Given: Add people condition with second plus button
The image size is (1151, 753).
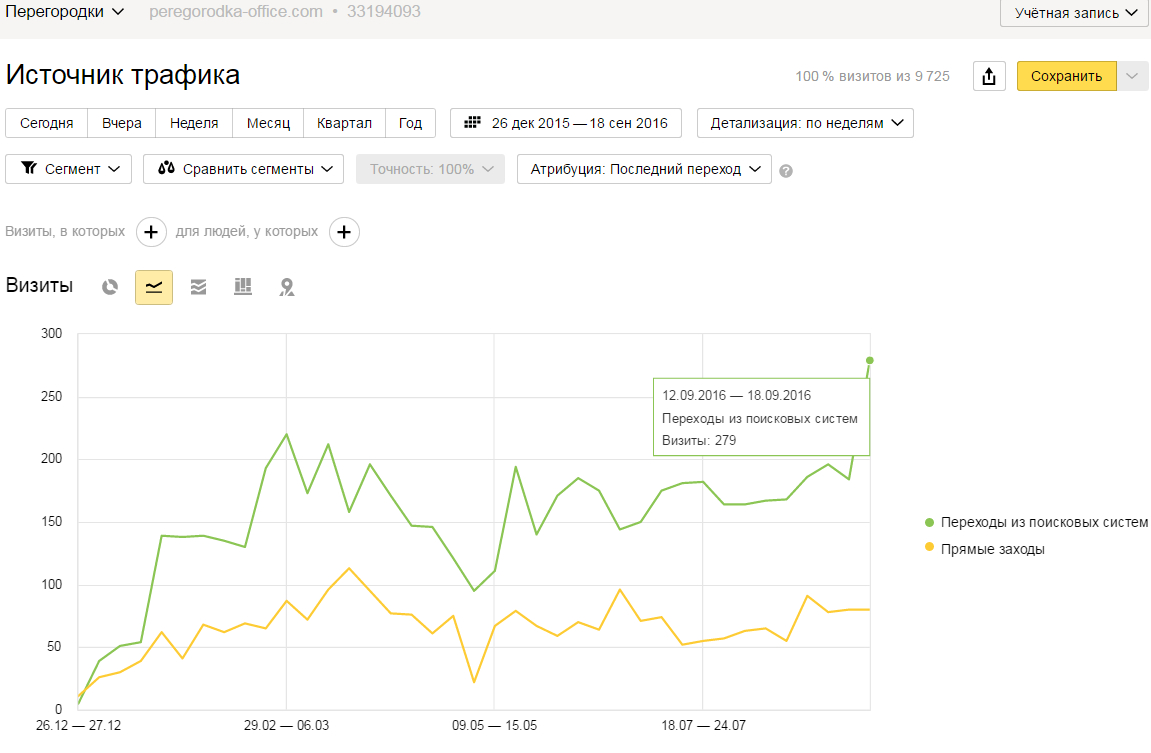Looking at the screenshot, I should [344, 232].
